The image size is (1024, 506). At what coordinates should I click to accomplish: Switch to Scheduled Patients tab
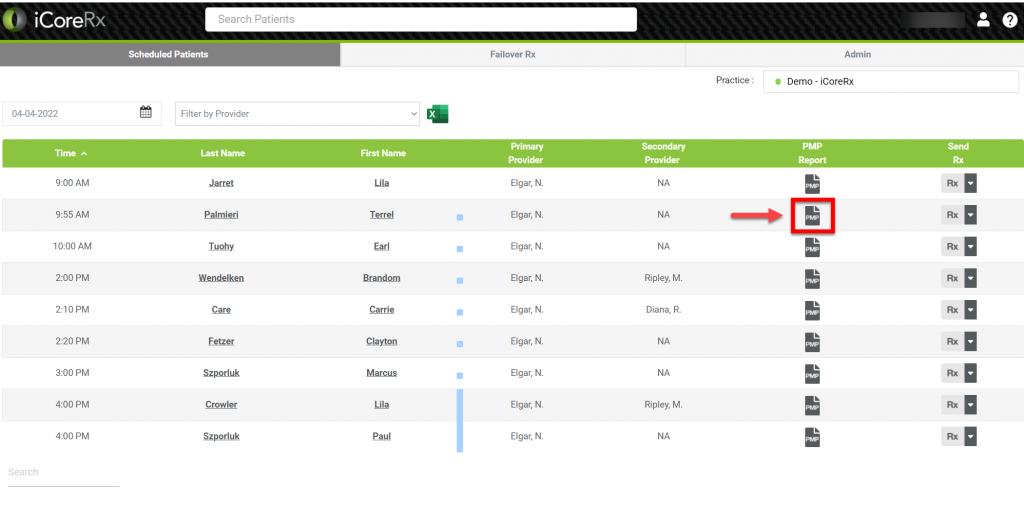[x=168, y=55]
